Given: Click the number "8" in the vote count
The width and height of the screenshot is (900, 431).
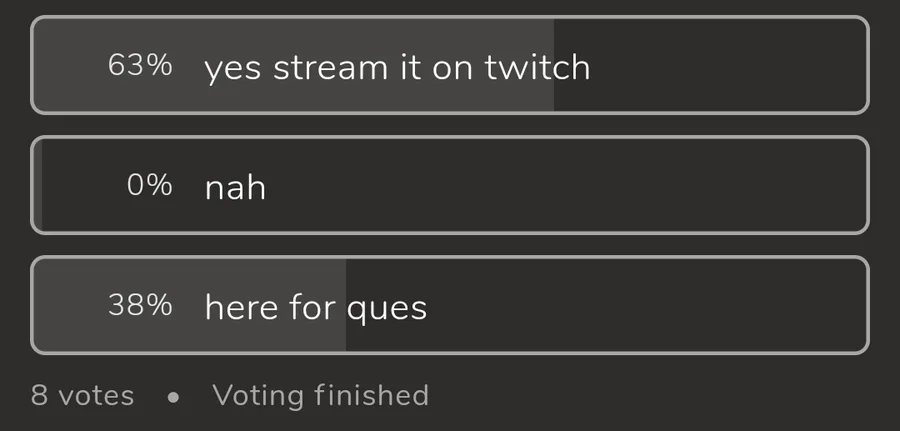Looking at the screenshot, I should (39, 396).
